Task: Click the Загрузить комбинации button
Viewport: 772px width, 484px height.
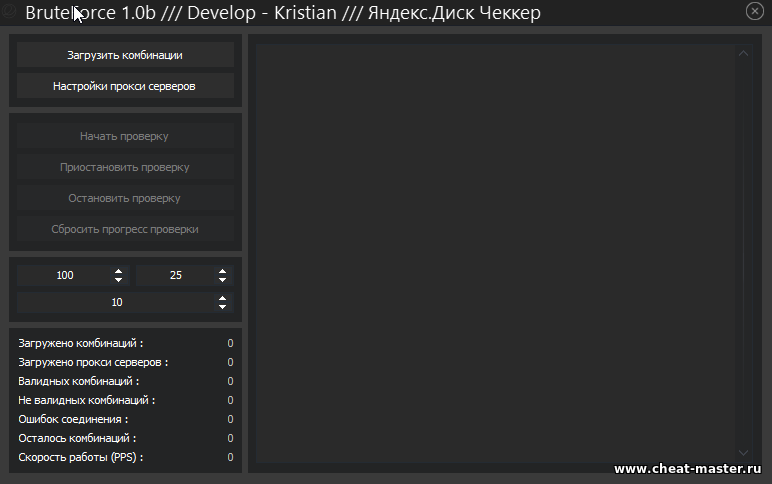Action: tap(125, 55)
